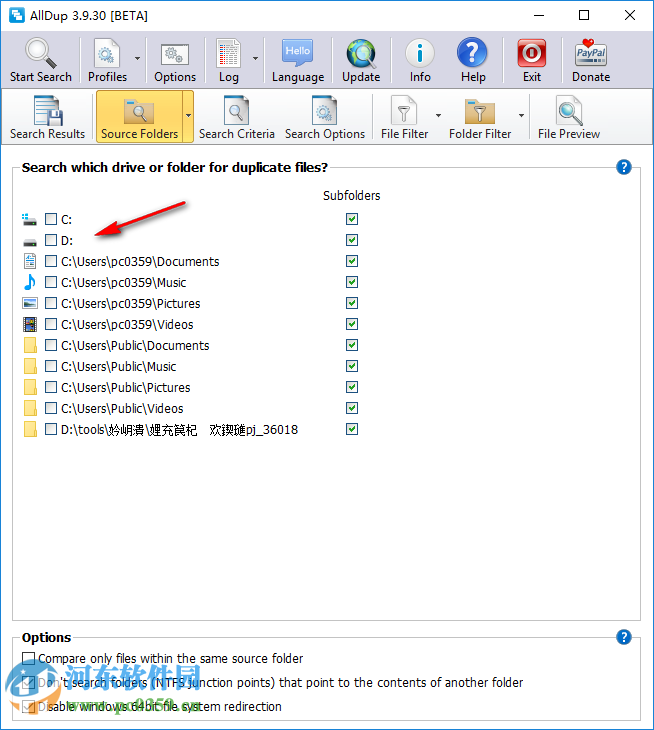Image resolution: width=654 pixels, height=730 pixels.
Task: Uncheck Subfolders for Public\Pictures
Action: coord(352,387)
